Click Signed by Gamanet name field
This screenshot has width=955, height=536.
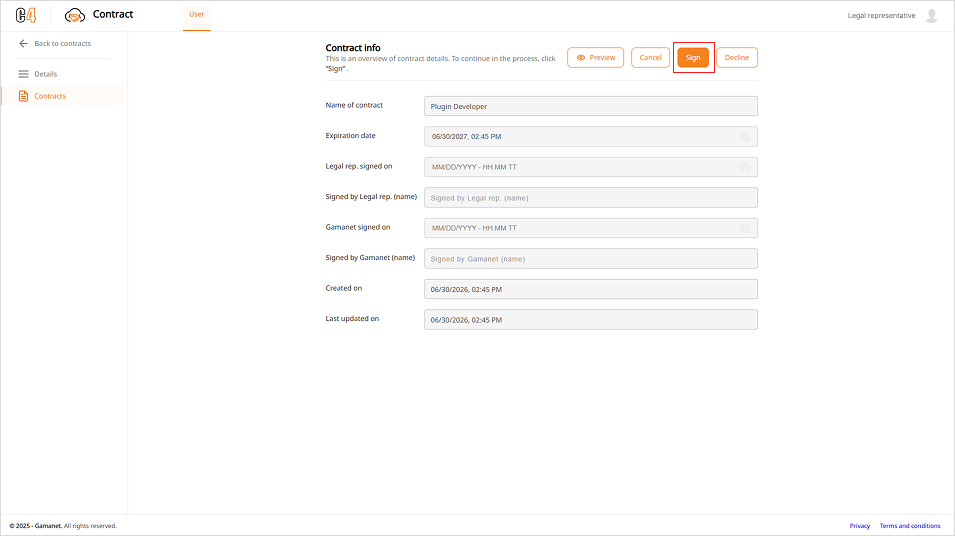pyautogui.click(x=591, y=258)
